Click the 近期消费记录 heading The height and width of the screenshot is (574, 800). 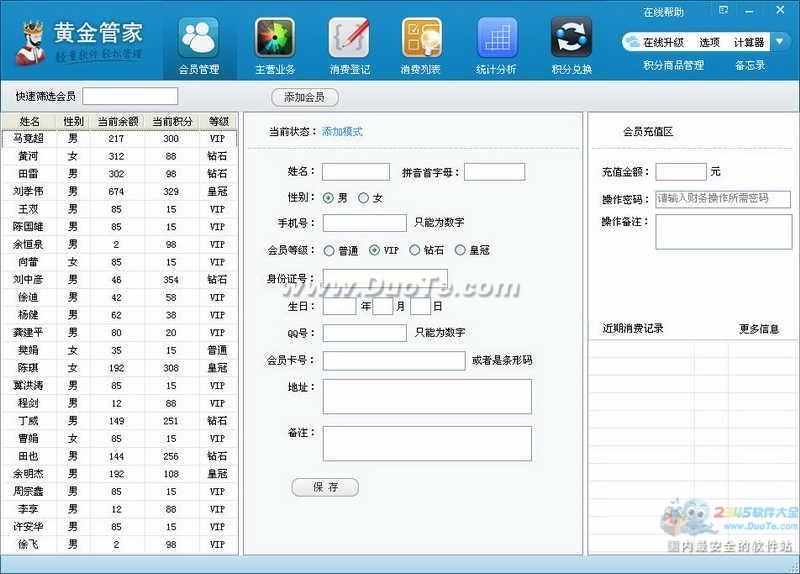(x=633, y=329)
